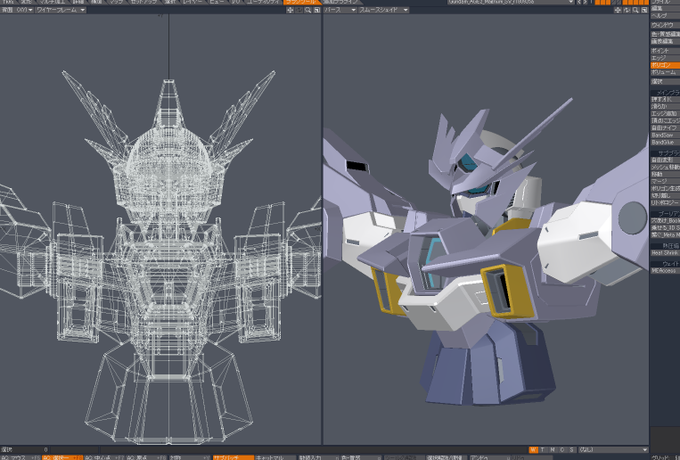The image size is (680, 460).
Task: Maximize the right perspective viewport
Action: pos(644,10)
